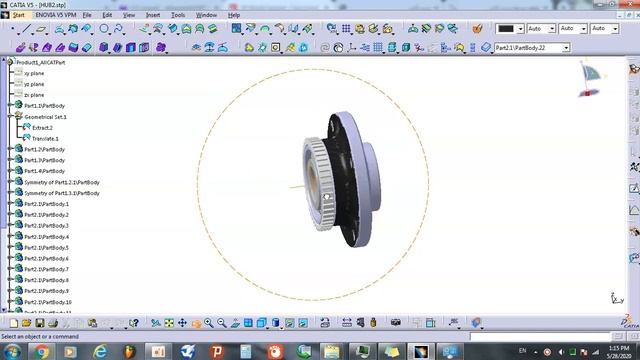Open the Tools menu
The image size is (640, 360).
tap(178, 15)
